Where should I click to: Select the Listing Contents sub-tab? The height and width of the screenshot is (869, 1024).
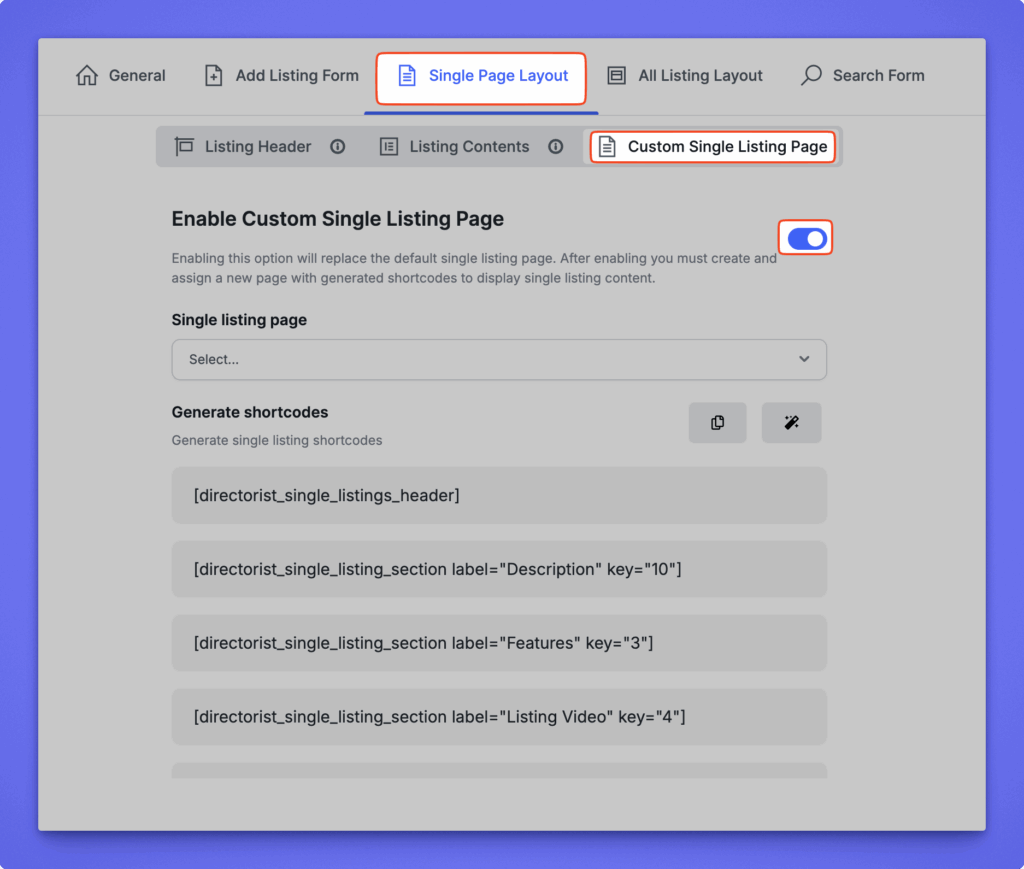click(x=468, y=147)
